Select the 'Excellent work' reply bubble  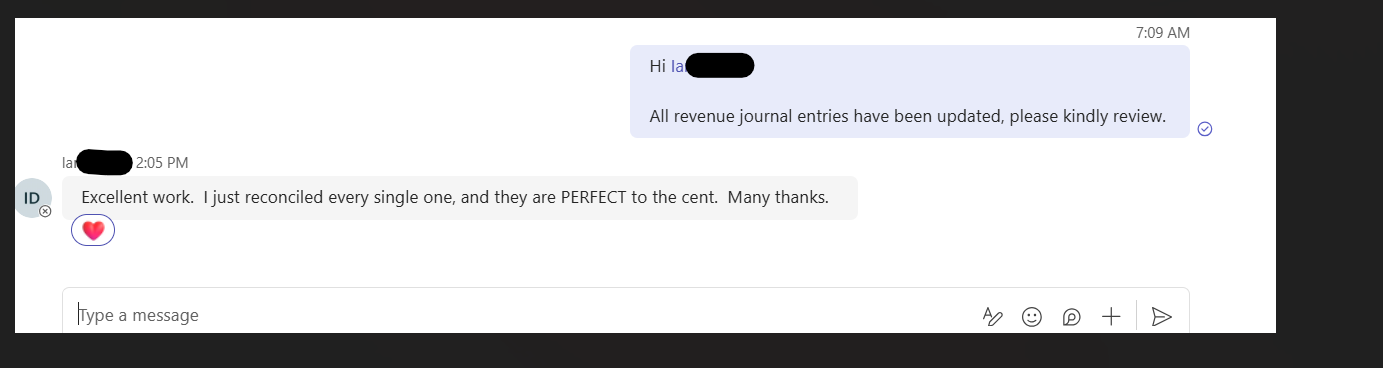point(460,198)
